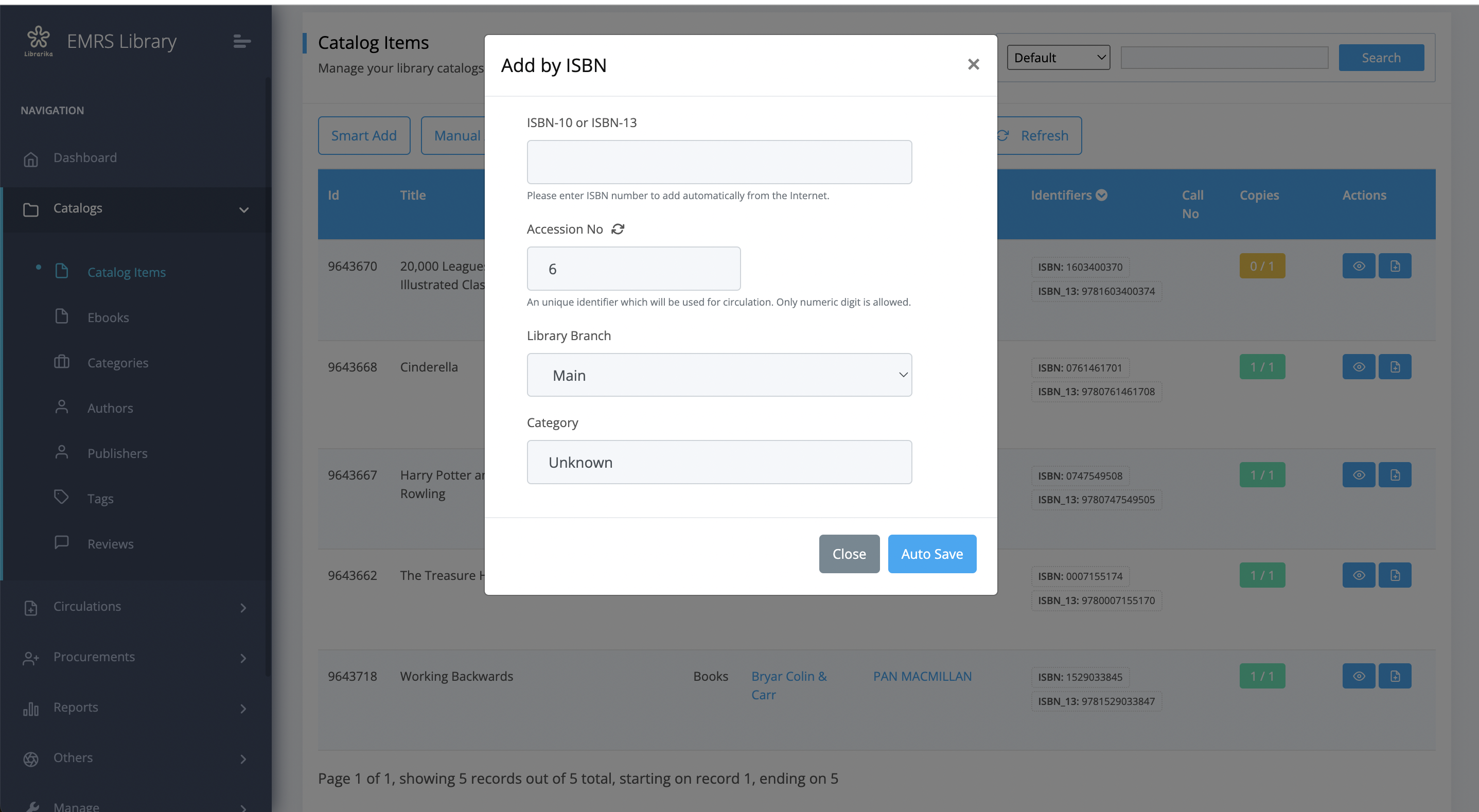Click eye icon for Harry Potter row
The image size is (1479, 812).
click(1359, 475)
